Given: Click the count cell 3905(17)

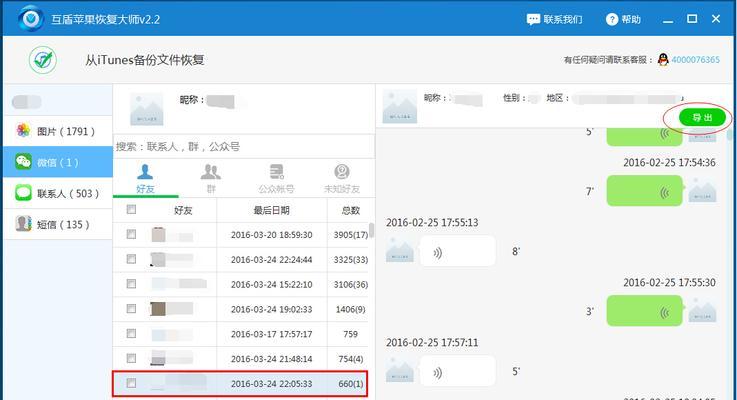Looking at the screenshot, I should coord(351,235).
